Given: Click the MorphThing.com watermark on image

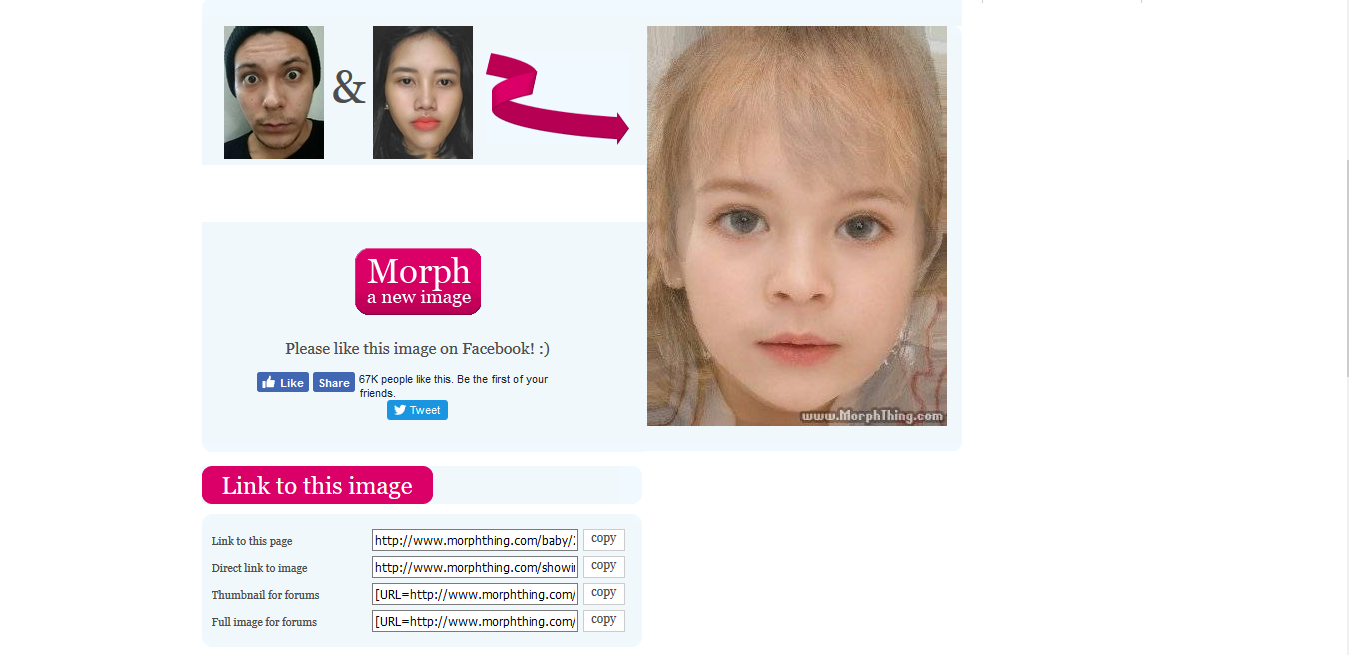Looking at the screenshot, I should pos(872,416).
